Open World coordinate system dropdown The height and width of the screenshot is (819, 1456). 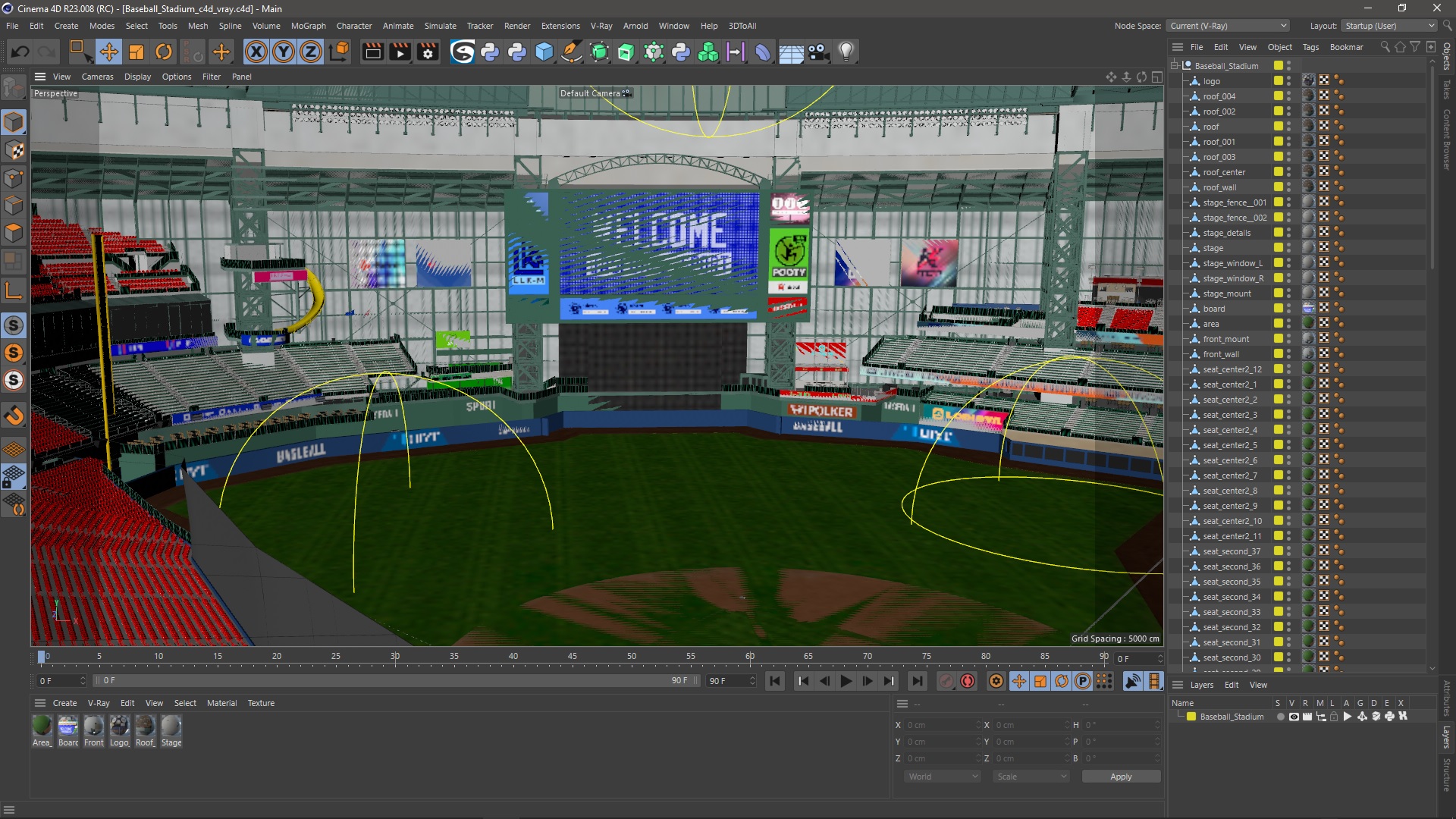(943, 777)
